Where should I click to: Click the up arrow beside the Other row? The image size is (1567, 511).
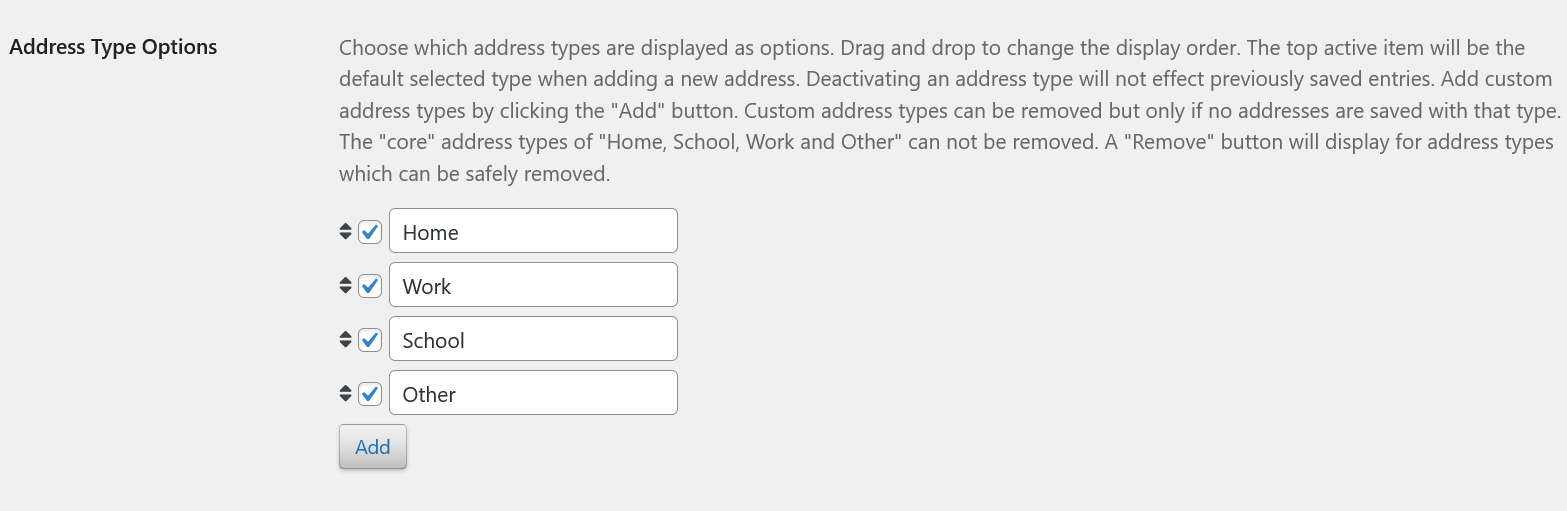345,389
